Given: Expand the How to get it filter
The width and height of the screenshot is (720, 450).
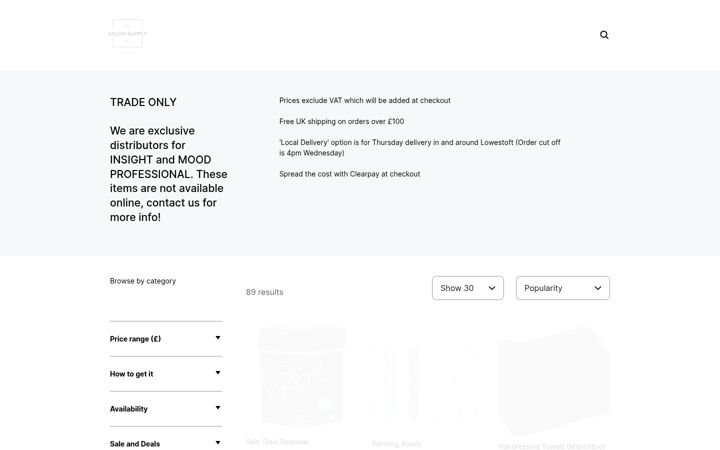Looking at the screenshot, I should [166, 374].
